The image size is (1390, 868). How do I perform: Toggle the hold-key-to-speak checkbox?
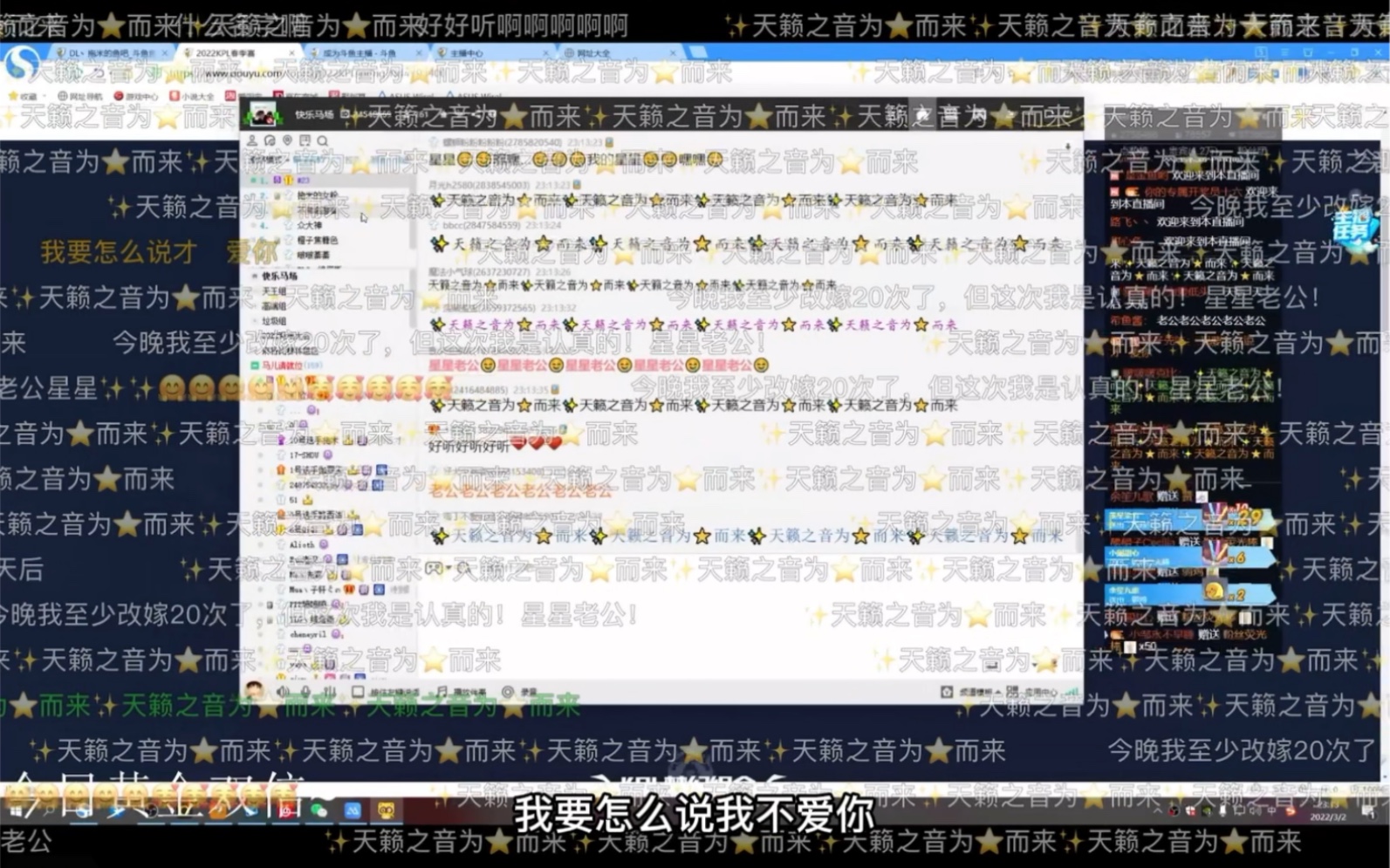pos(358,692)
